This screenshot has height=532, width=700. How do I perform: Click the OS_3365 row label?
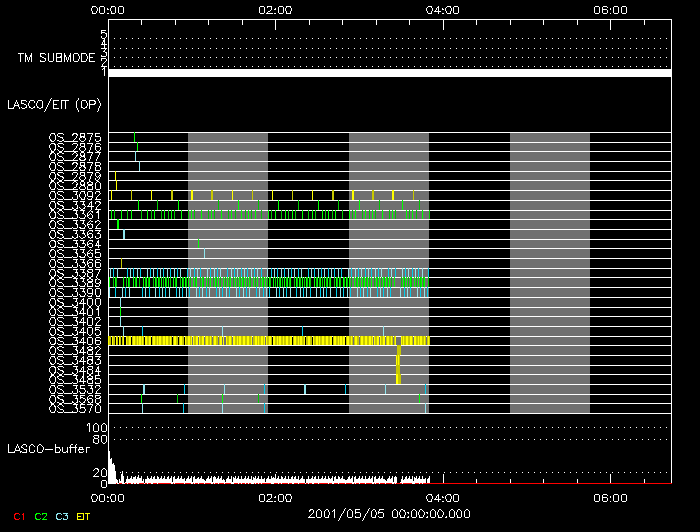75,254
